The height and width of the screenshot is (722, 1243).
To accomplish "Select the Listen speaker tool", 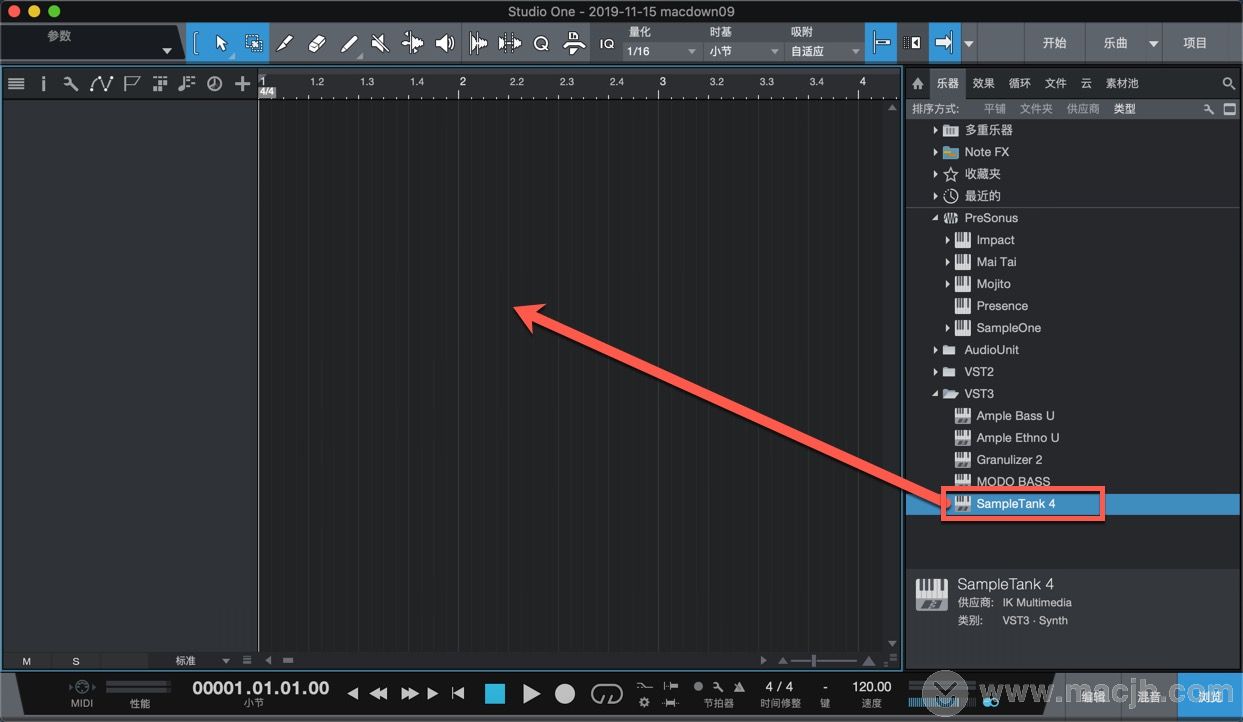I will click(444, 44).
